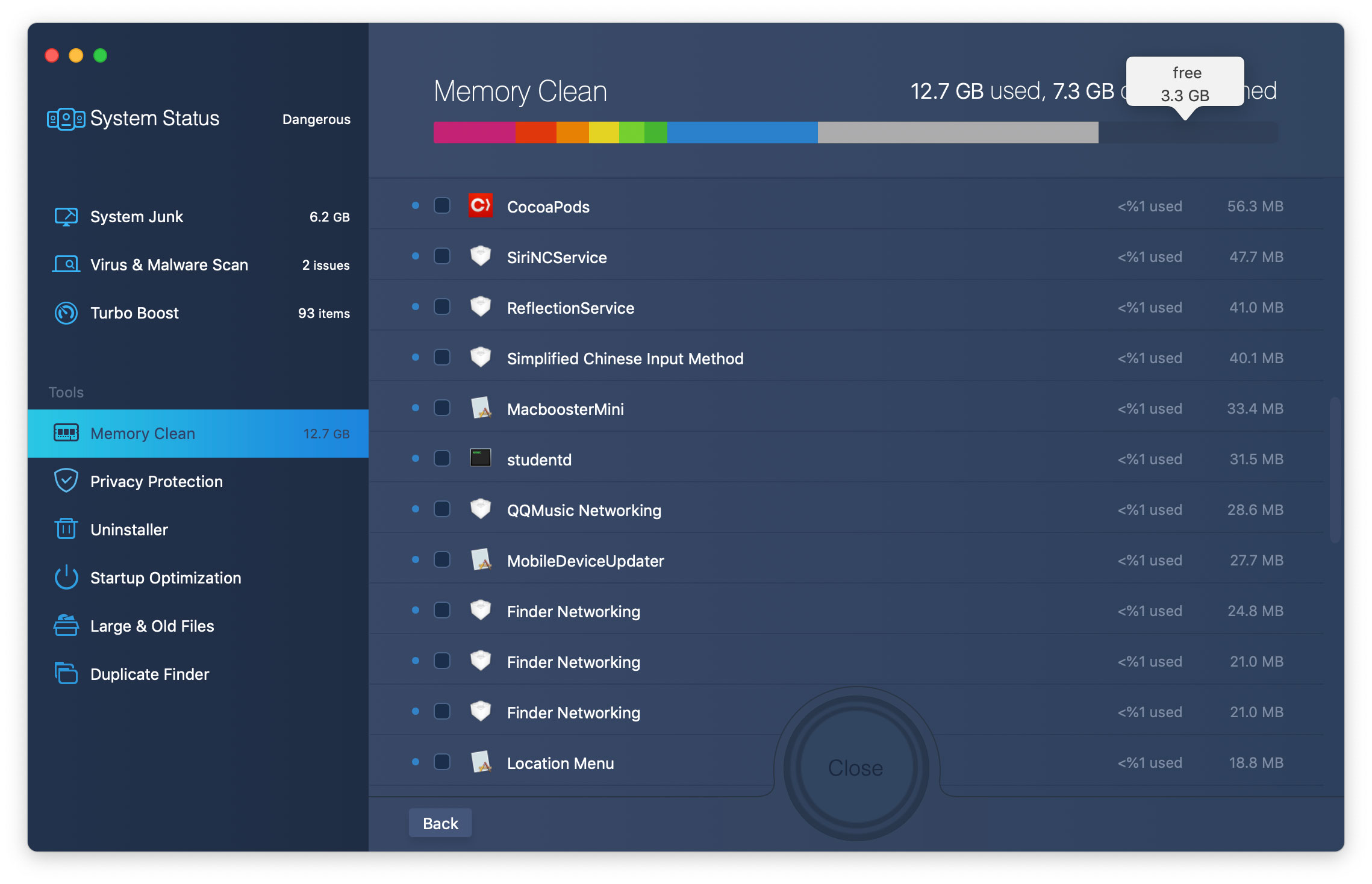Image resolution: width=1372 pixels, height=884 pixels.
Task: Click the Location Menu app icon
Action: [481, 762]
